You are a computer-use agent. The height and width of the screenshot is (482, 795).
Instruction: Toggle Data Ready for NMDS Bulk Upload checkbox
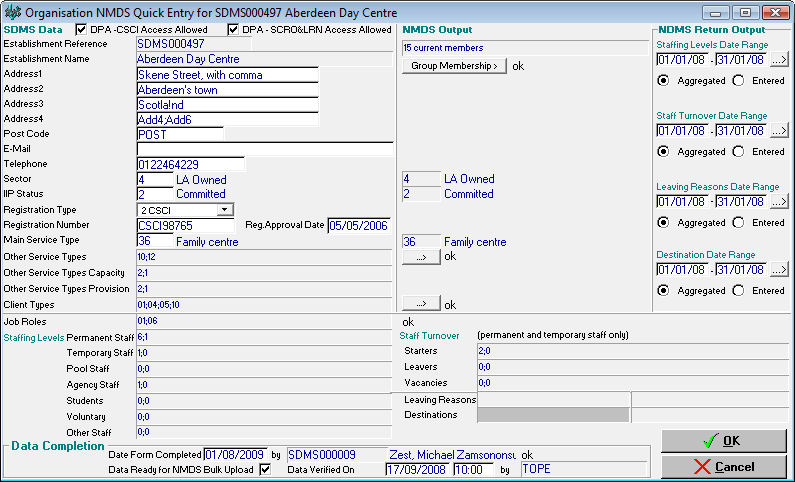(265, 469)
